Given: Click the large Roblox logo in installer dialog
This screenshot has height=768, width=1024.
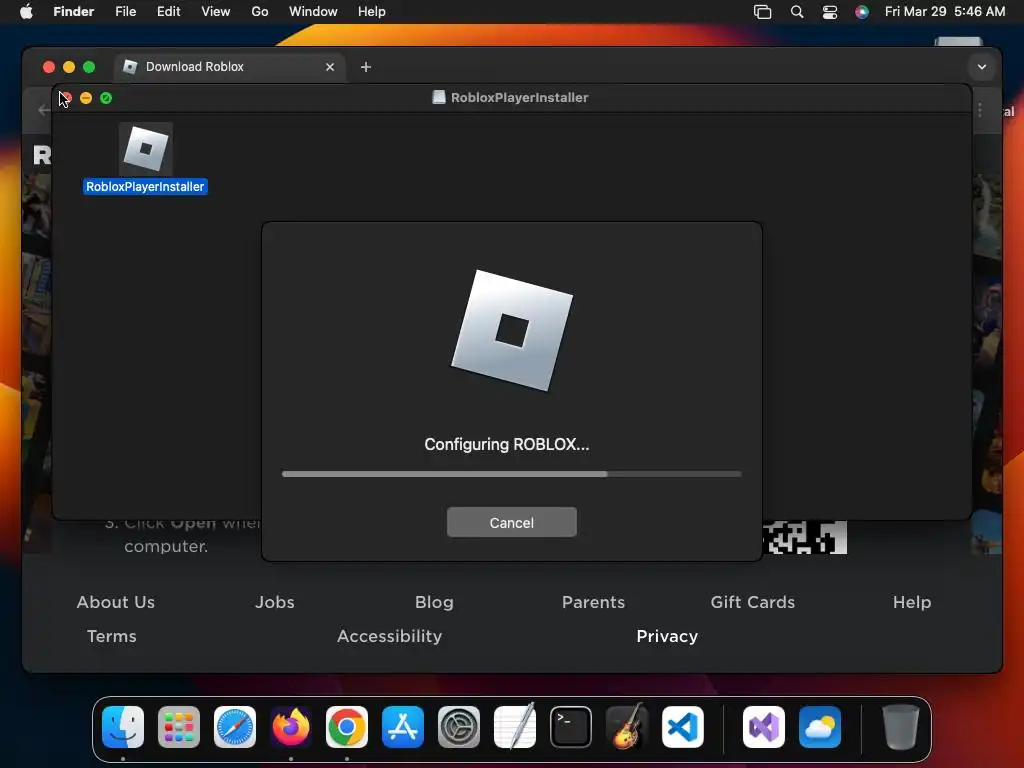Looking at the screenshot, I should pyautogui.click(x=511, y=330).
